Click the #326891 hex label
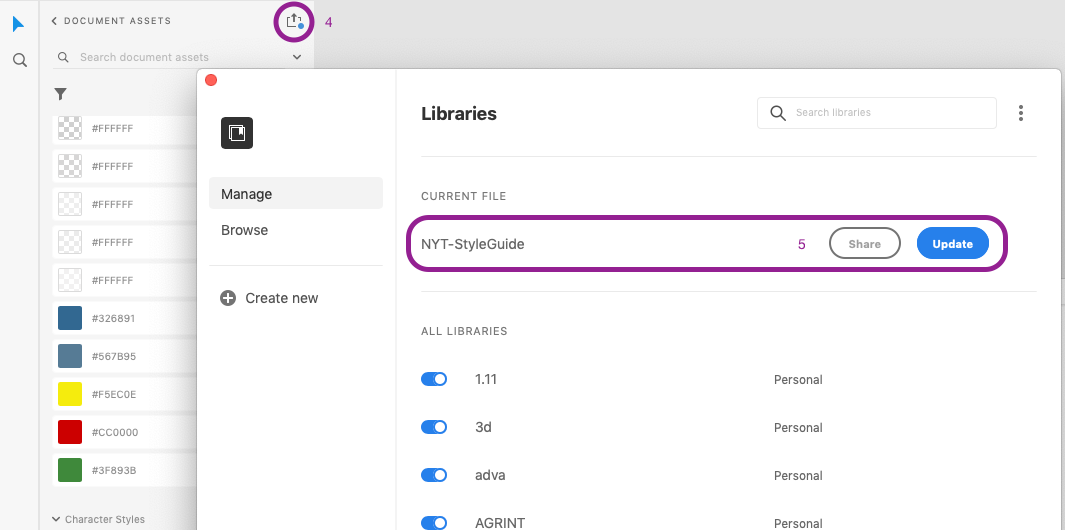 tap(113, 318)
